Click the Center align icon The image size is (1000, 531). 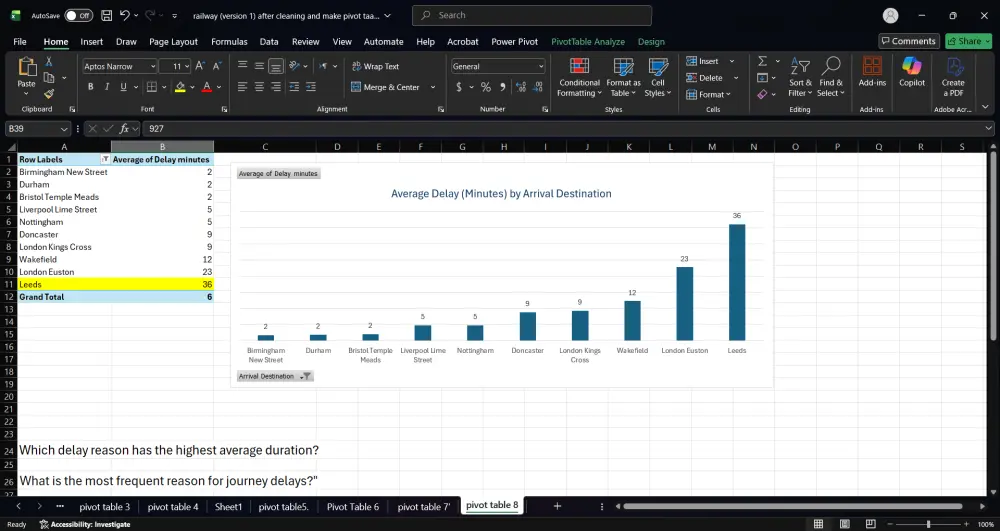coord(259,87)
